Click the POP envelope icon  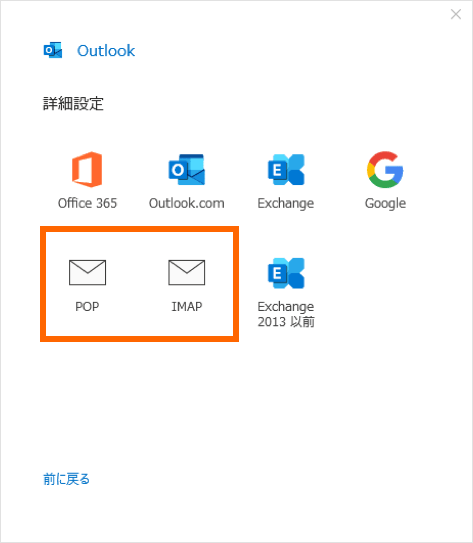click(x=87, y=273)
